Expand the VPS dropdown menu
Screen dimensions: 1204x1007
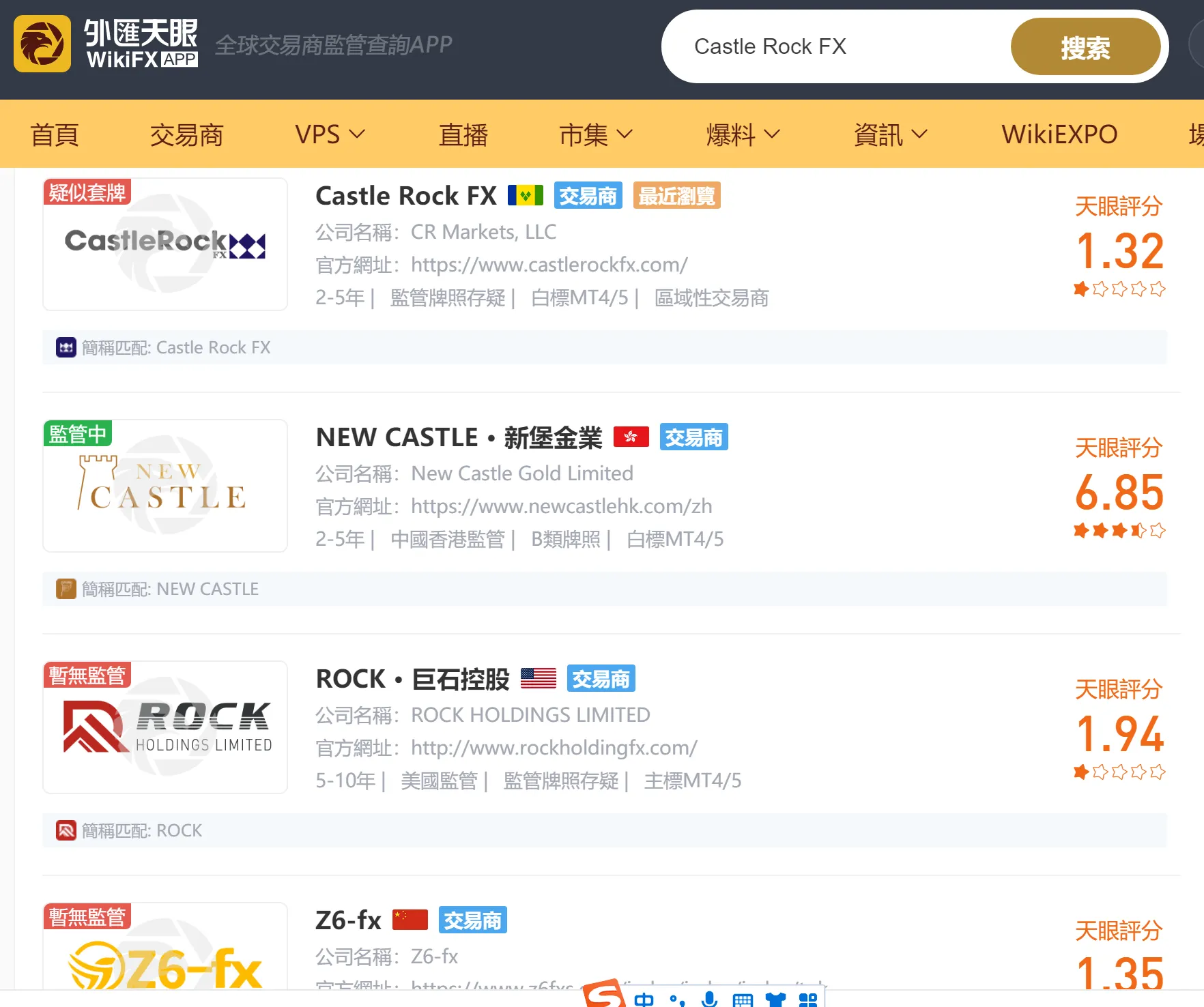coord(330,134)
